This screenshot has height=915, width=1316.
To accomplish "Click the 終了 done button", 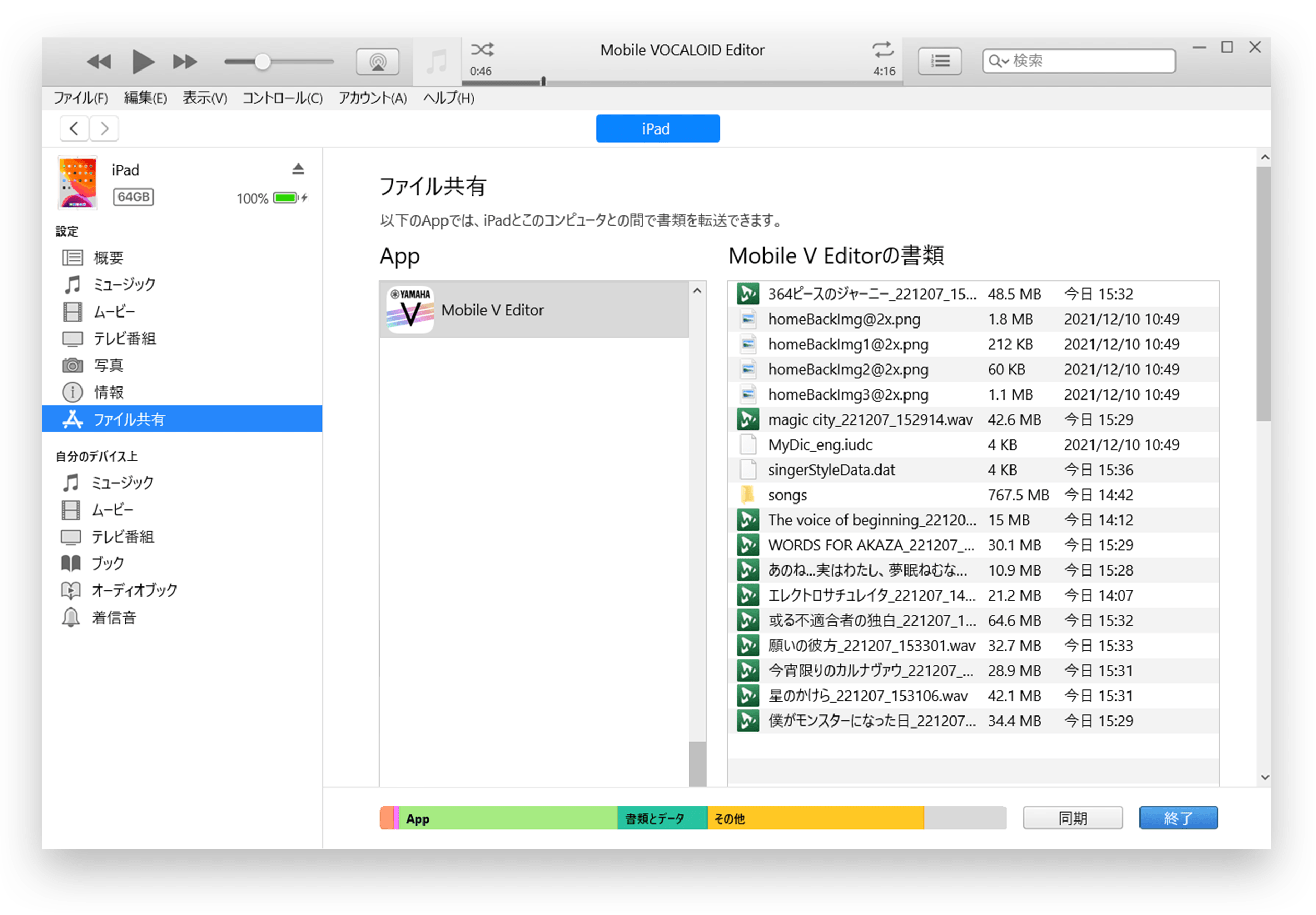I will [x=1179, y=818].
